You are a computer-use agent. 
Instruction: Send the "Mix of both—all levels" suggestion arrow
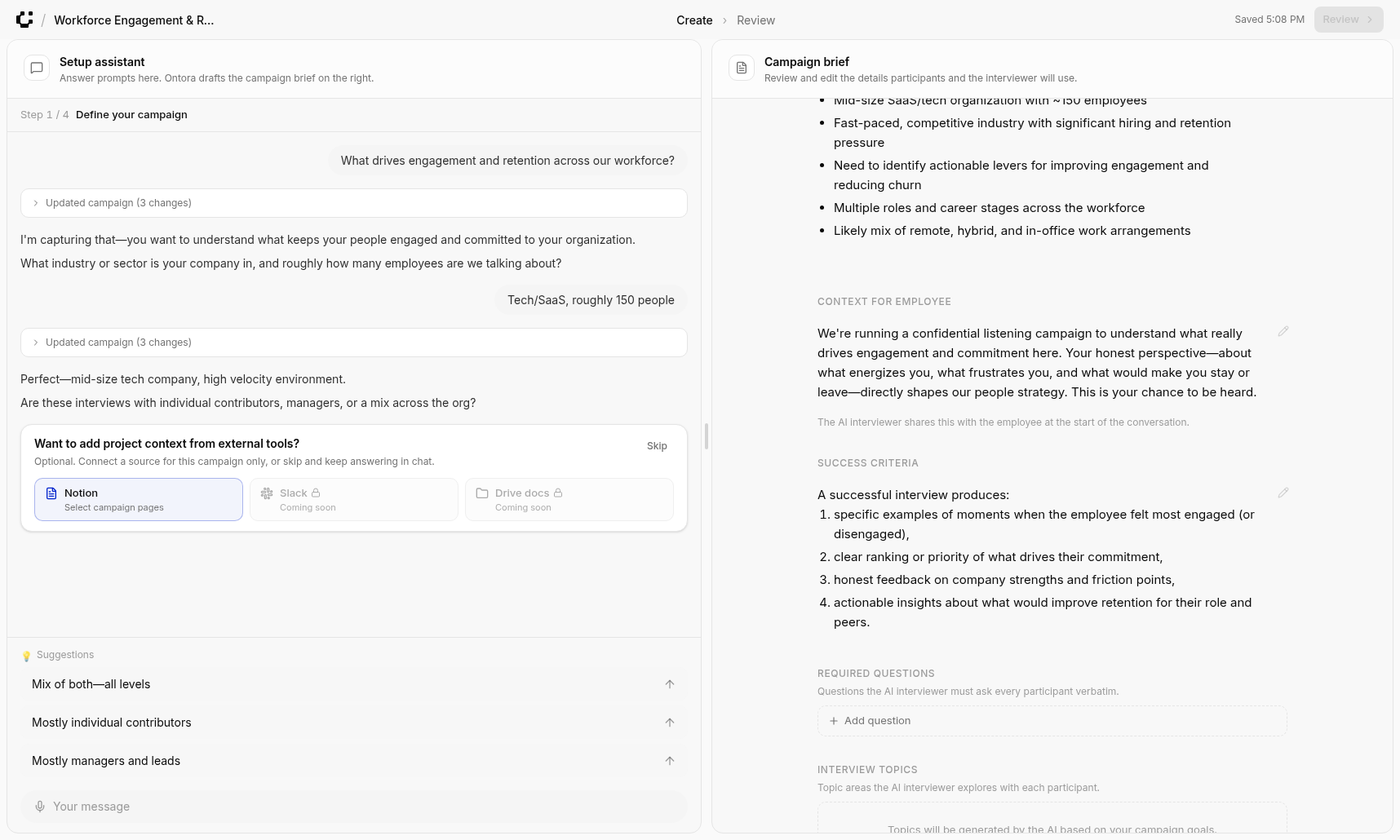click(670, 684)
